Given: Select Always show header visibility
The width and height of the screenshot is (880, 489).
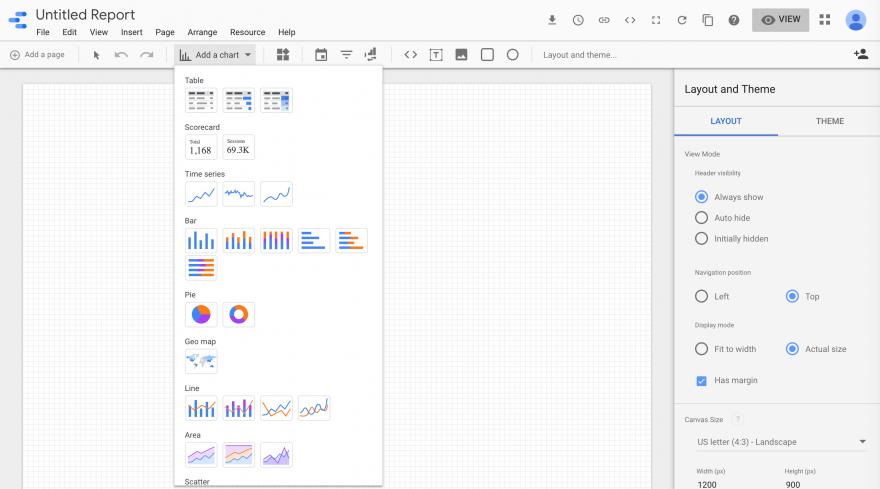Looking at the screenshot, I should pos(702,197).
